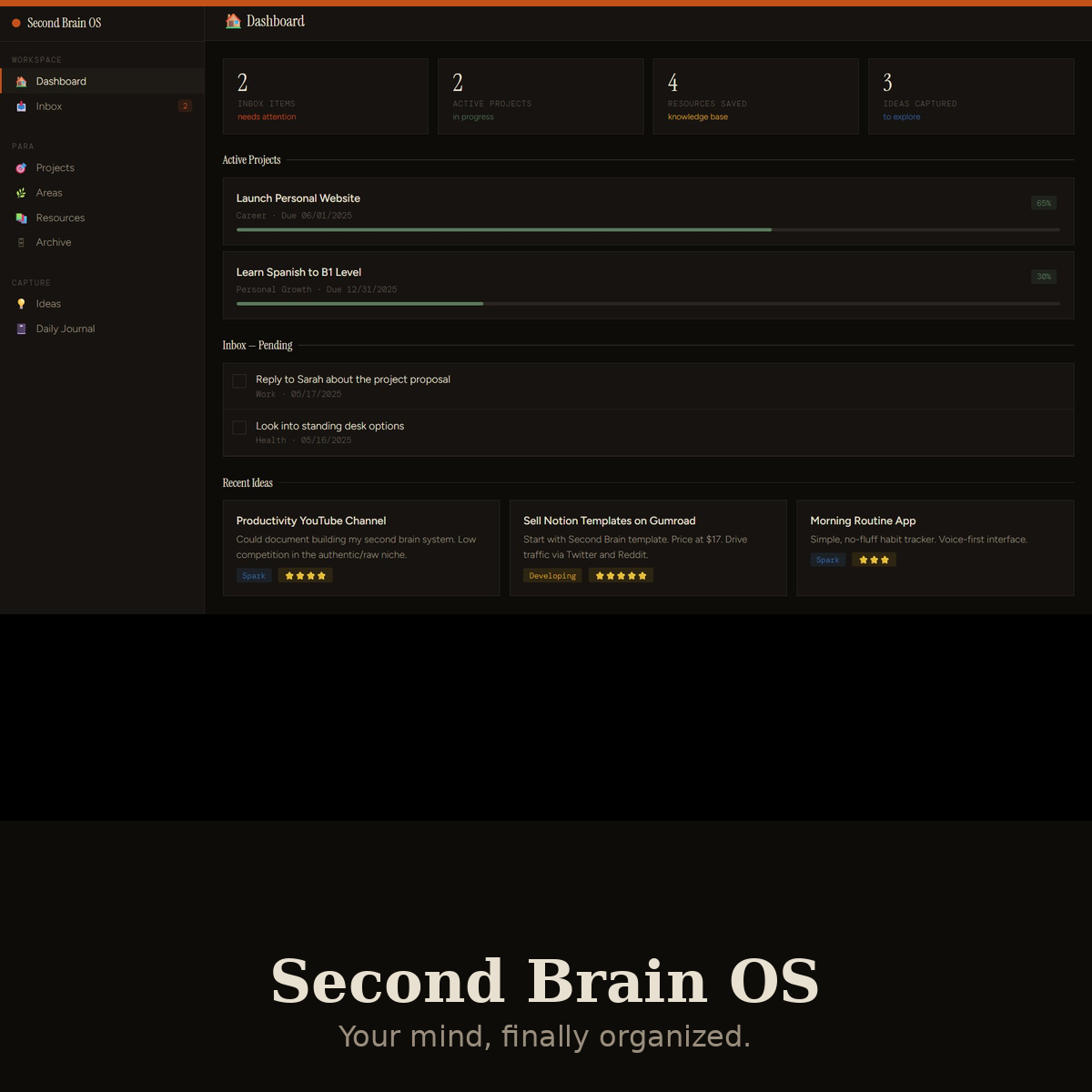
Task: Click the 'Your mind, finally organized.' tagline
Action: [545, 1036]
